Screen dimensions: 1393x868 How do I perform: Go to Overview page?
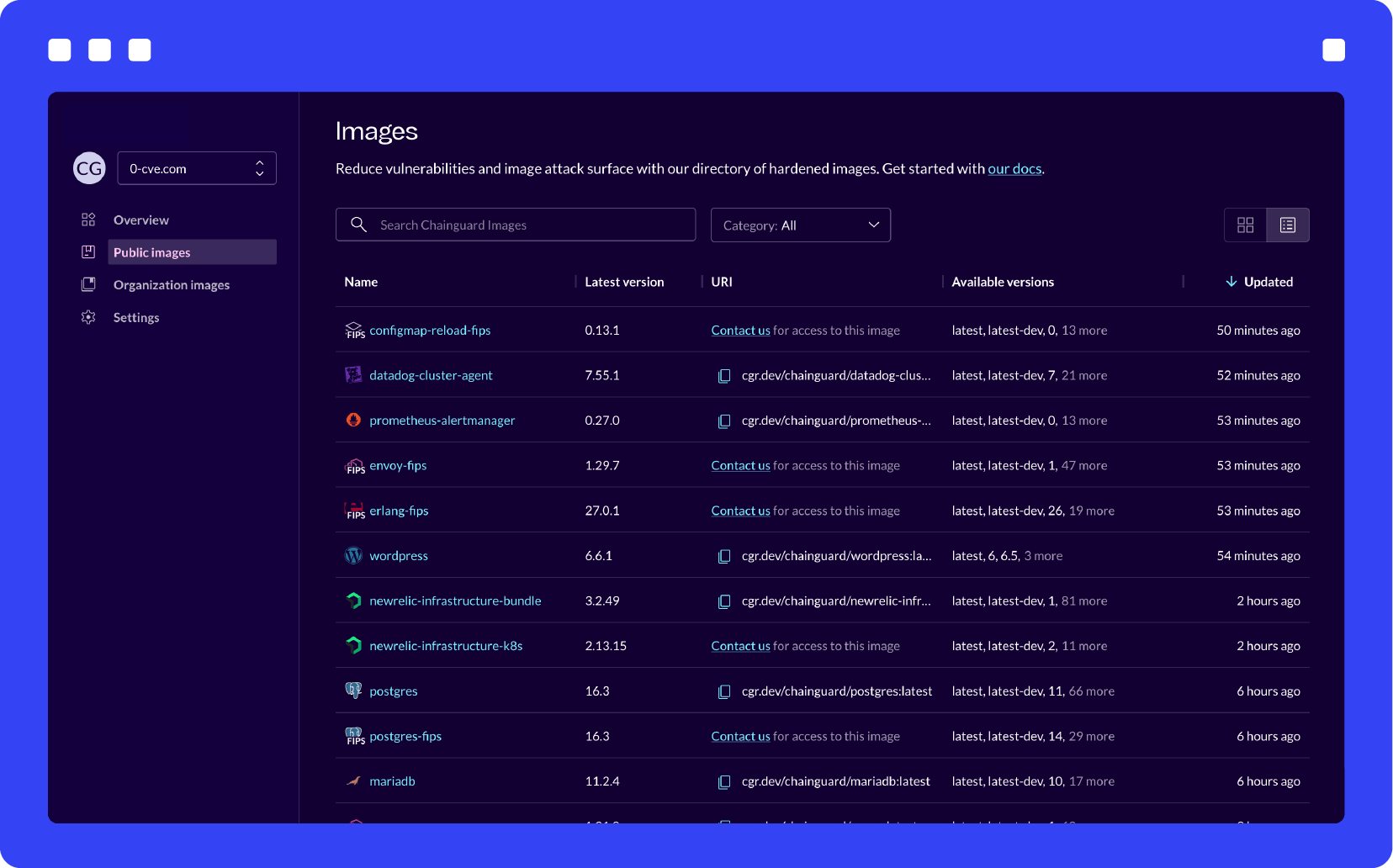[x=141, y=220]
